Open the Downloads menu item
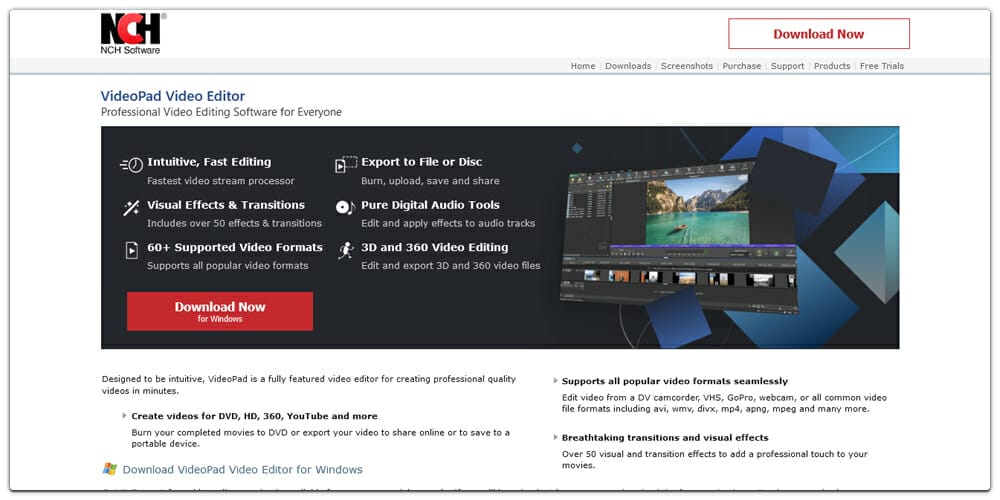 pyautogui.click(x=628, y=66)
